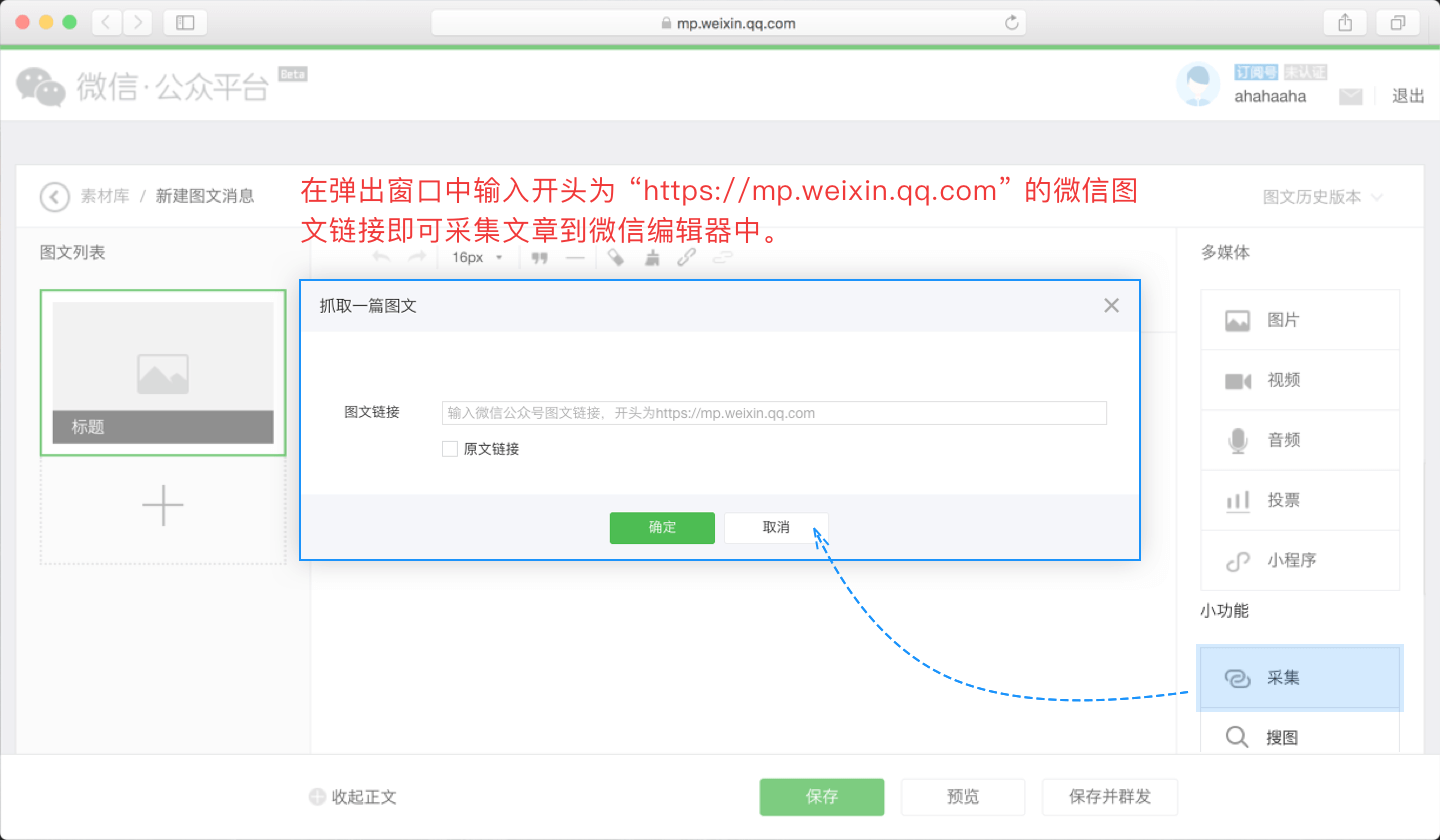Viewport: 1440px width, 840px height.
Task: Click the 订阅号 account badge
Action: (x=1256, y=72)
